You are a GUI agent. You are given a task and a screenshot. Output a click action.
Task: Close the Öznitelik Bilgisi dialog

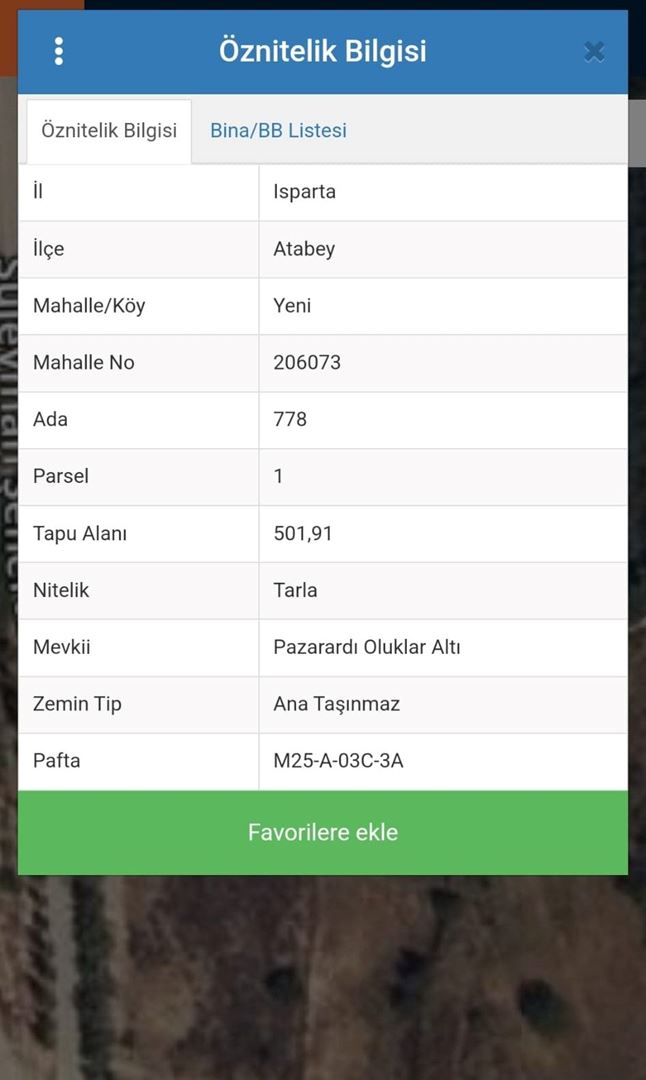point(594,52)
